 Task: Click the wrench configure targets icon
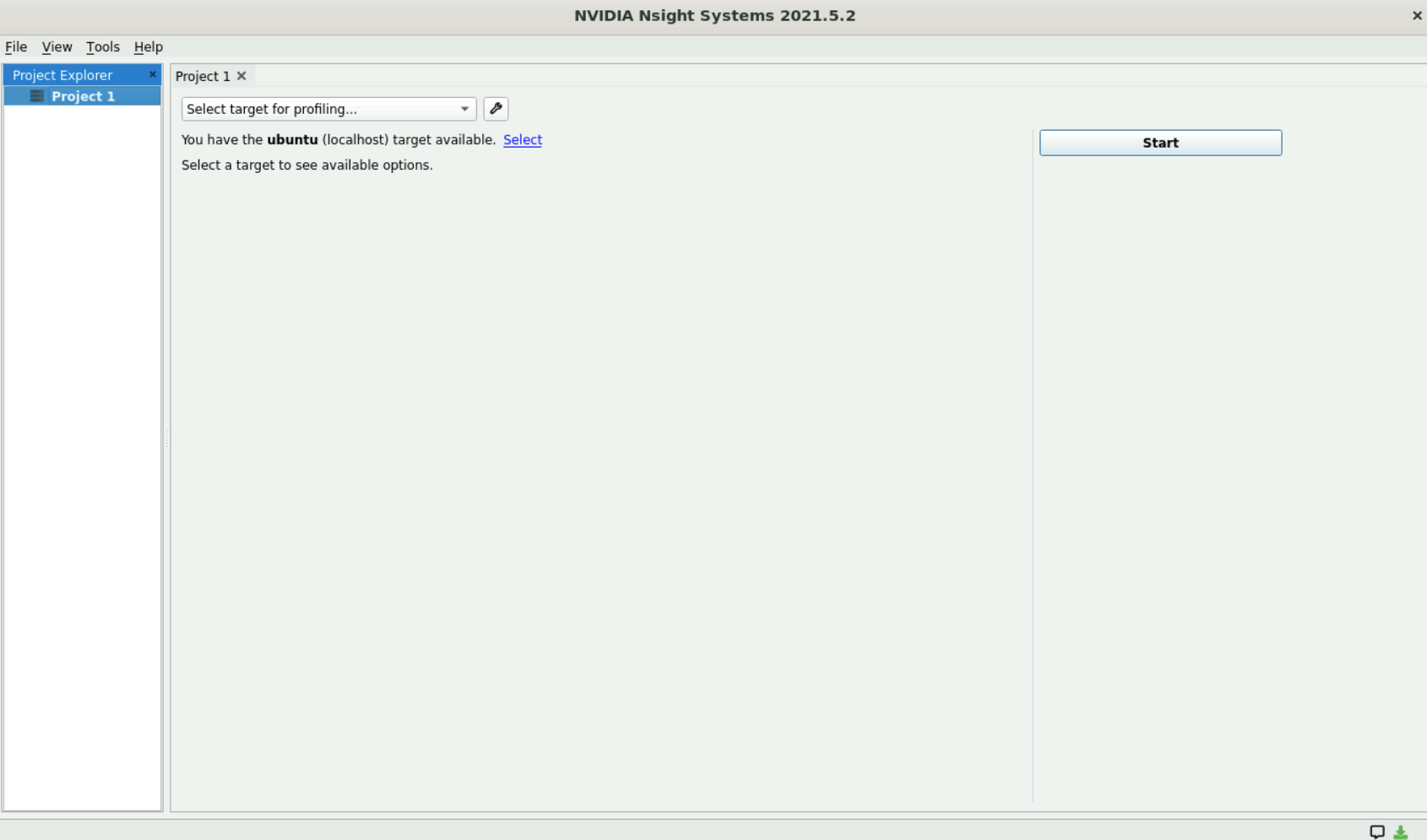(496, 109)
